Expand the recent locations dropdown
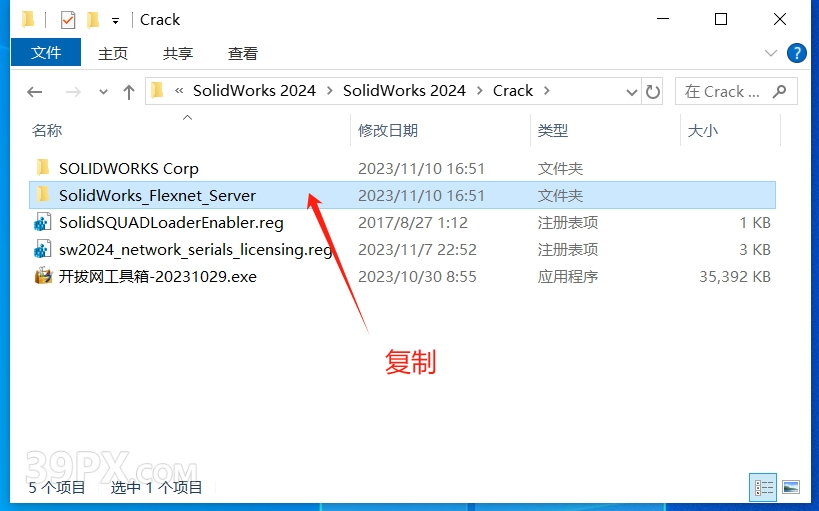 tap(103, 92)
